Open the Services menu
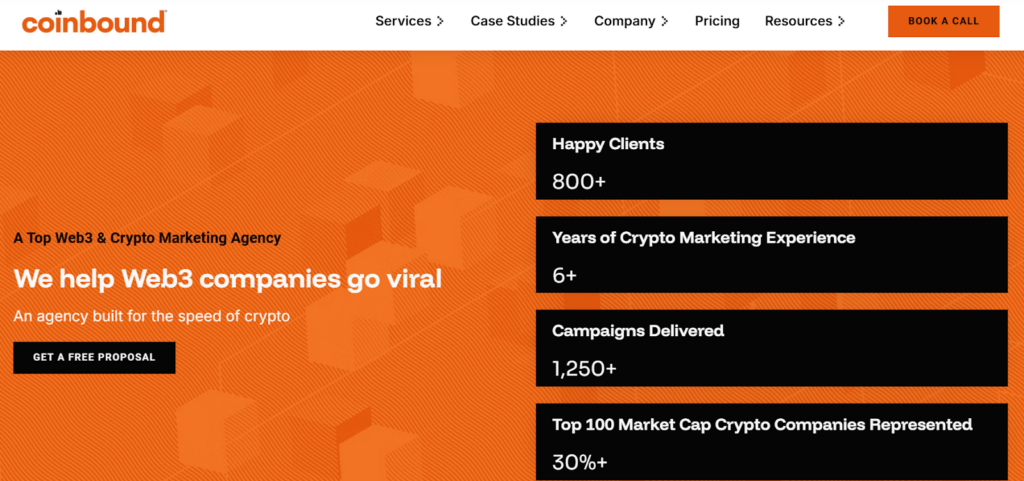This screenshot has height=481, width=1024. (x=403, y=21)
